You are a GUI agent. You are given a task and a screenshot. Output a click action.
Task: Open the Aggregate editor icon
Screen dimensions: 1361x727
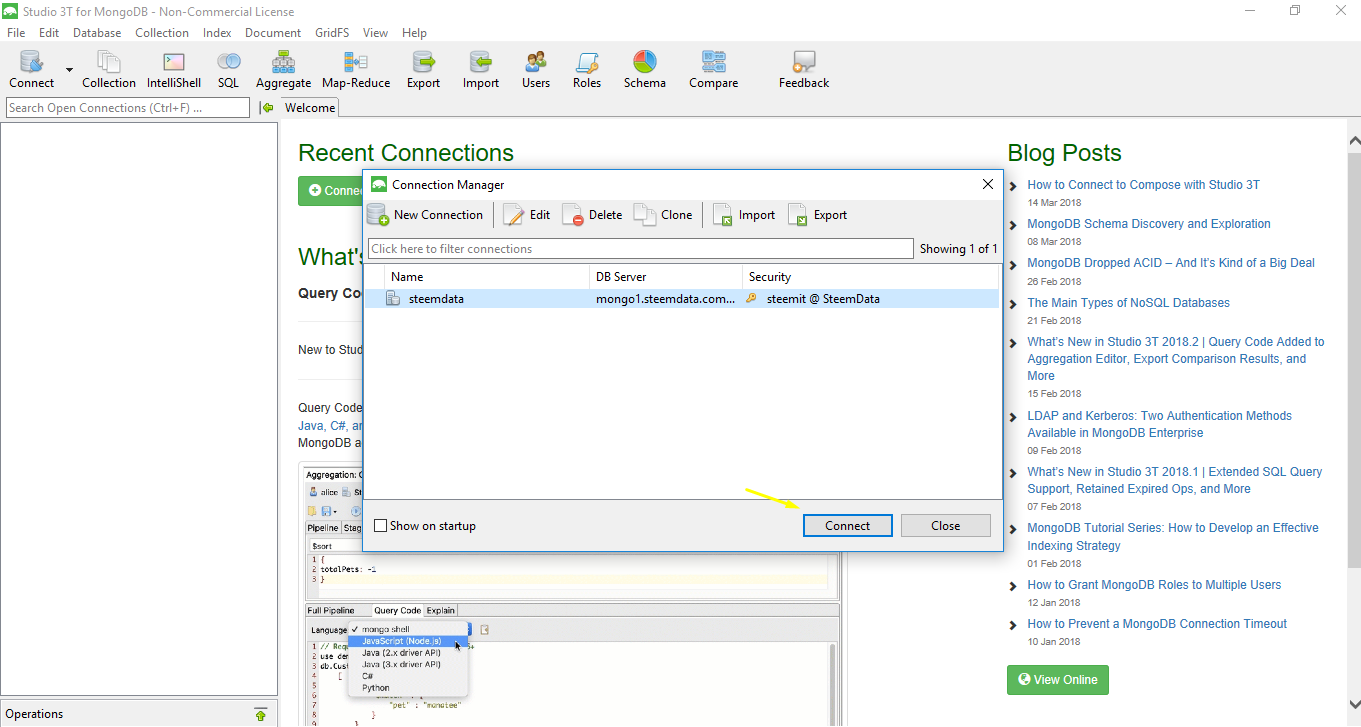click(x=283, y=70)
